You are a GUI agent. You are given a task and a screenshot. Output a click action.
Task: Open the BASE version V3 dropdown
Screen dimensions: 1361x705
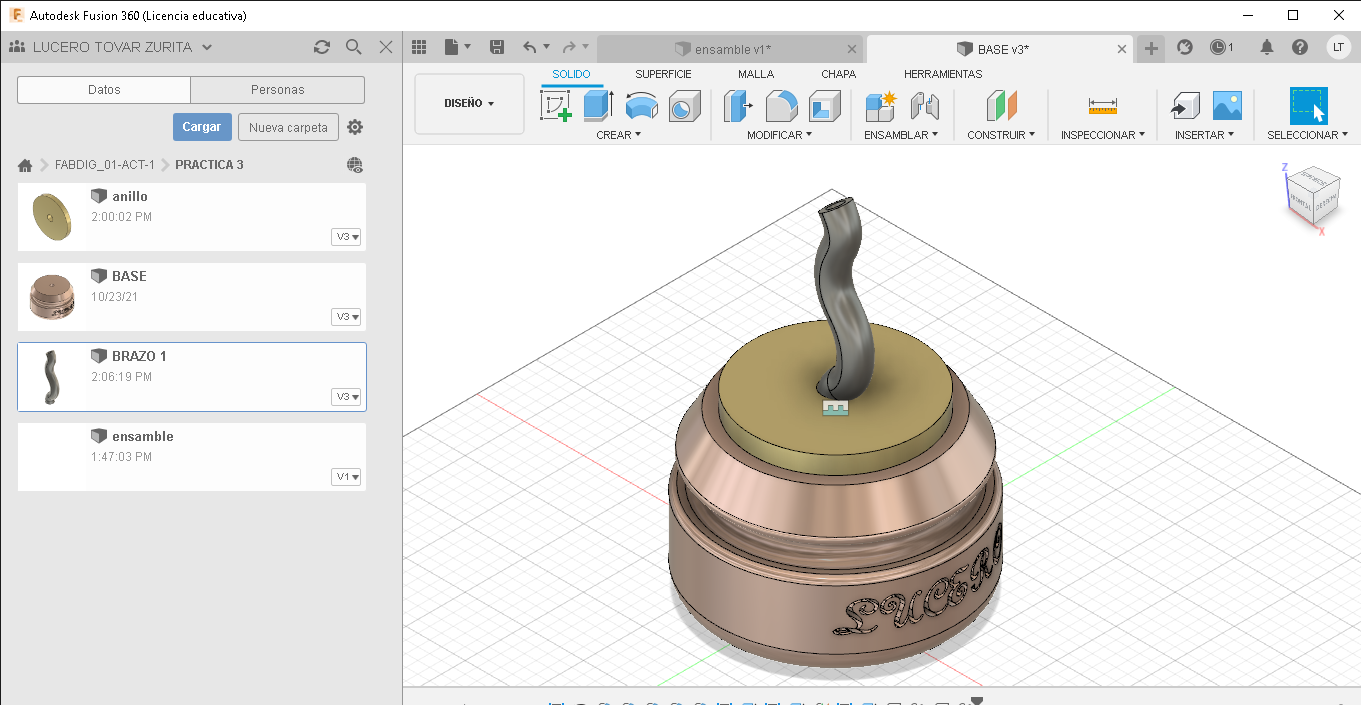coord(346,317)
